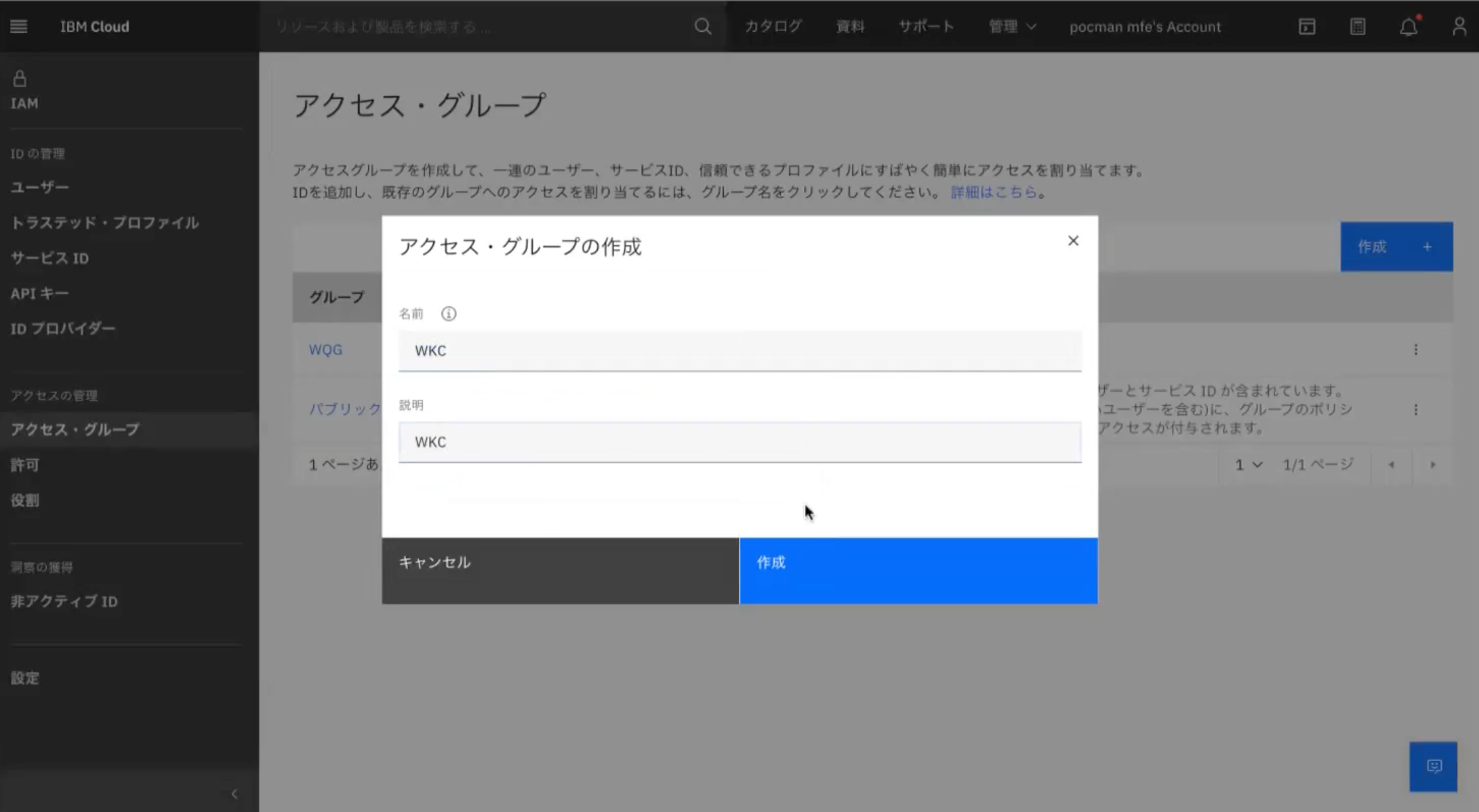The width and height of the screenshot is (1479, 812).
Task: Open カタログ in the top bar
Action: point(773,26)
